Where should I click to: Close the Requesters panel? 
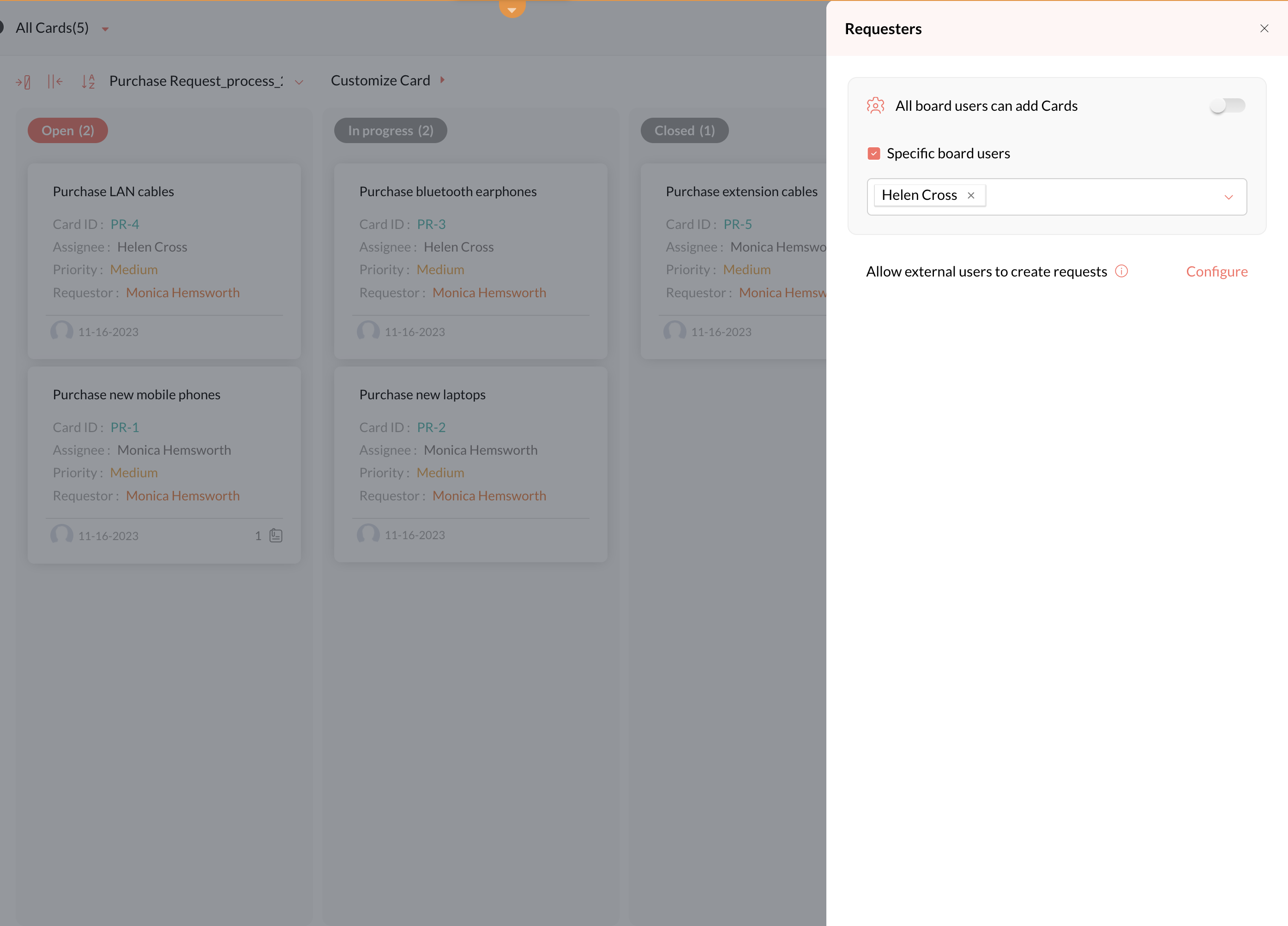tap(1264, 28)
